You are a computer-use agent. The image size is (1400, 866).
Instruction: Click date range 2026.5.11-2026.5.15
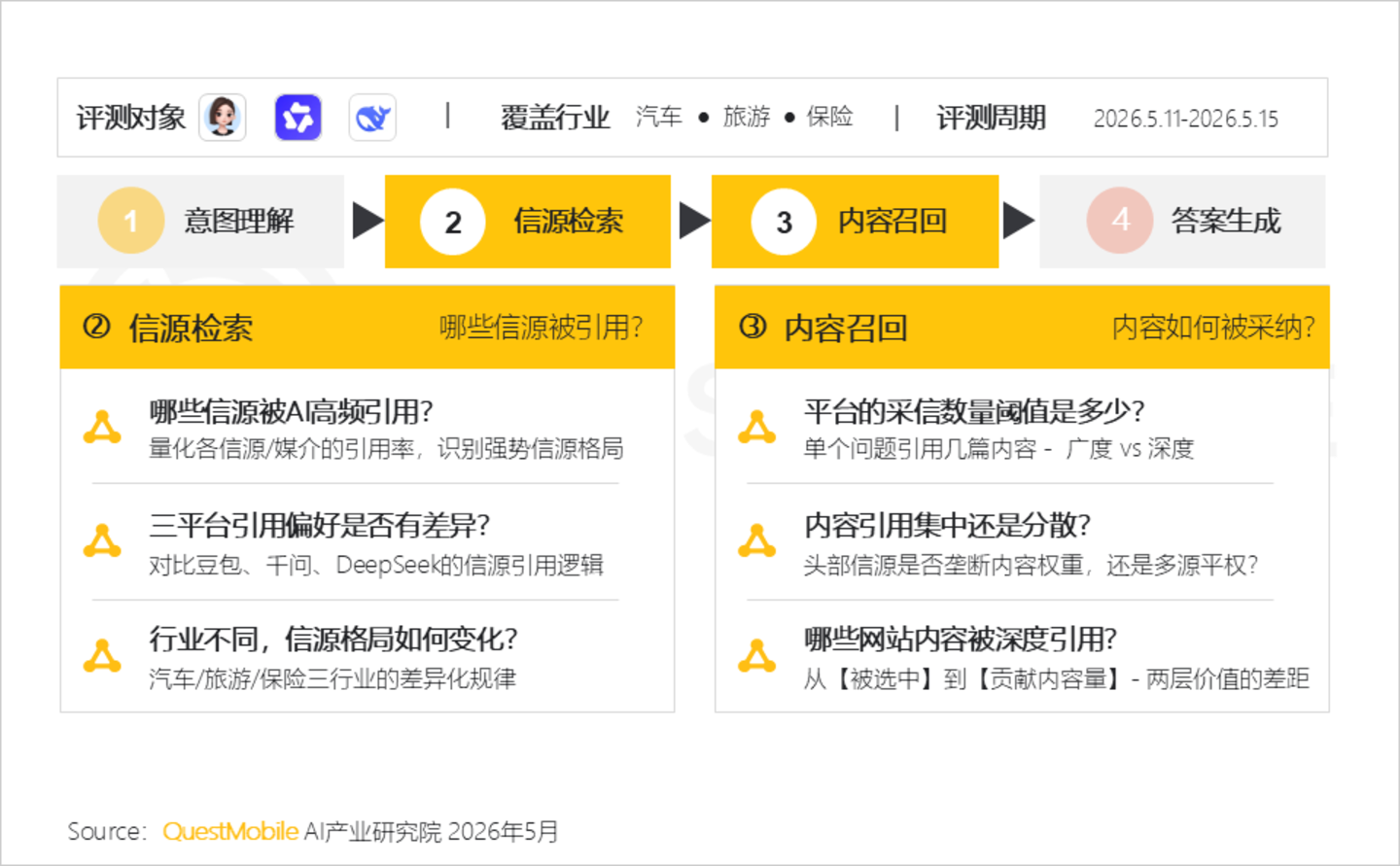1186,119
